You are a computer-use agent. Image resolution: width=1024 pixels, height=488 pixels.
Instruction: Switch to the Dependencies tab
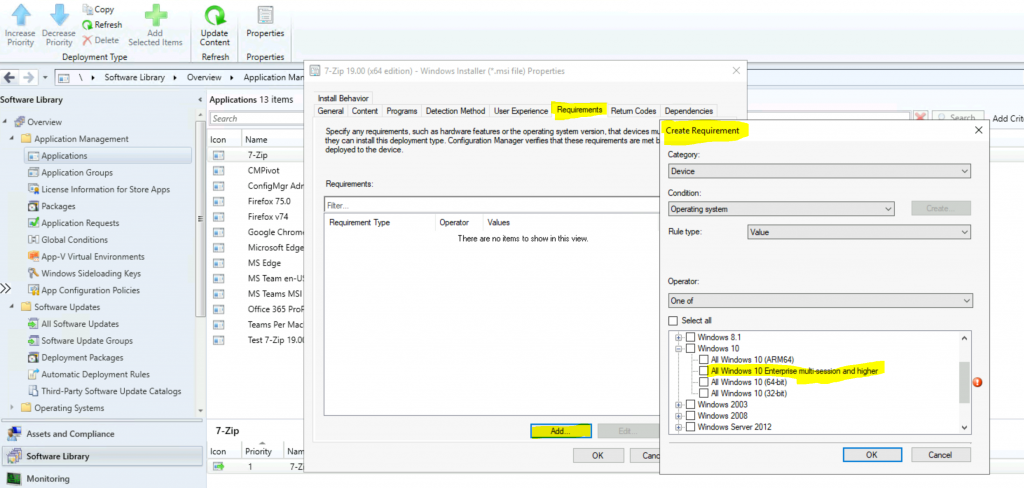pyautogui.click(x=689, y=111)
